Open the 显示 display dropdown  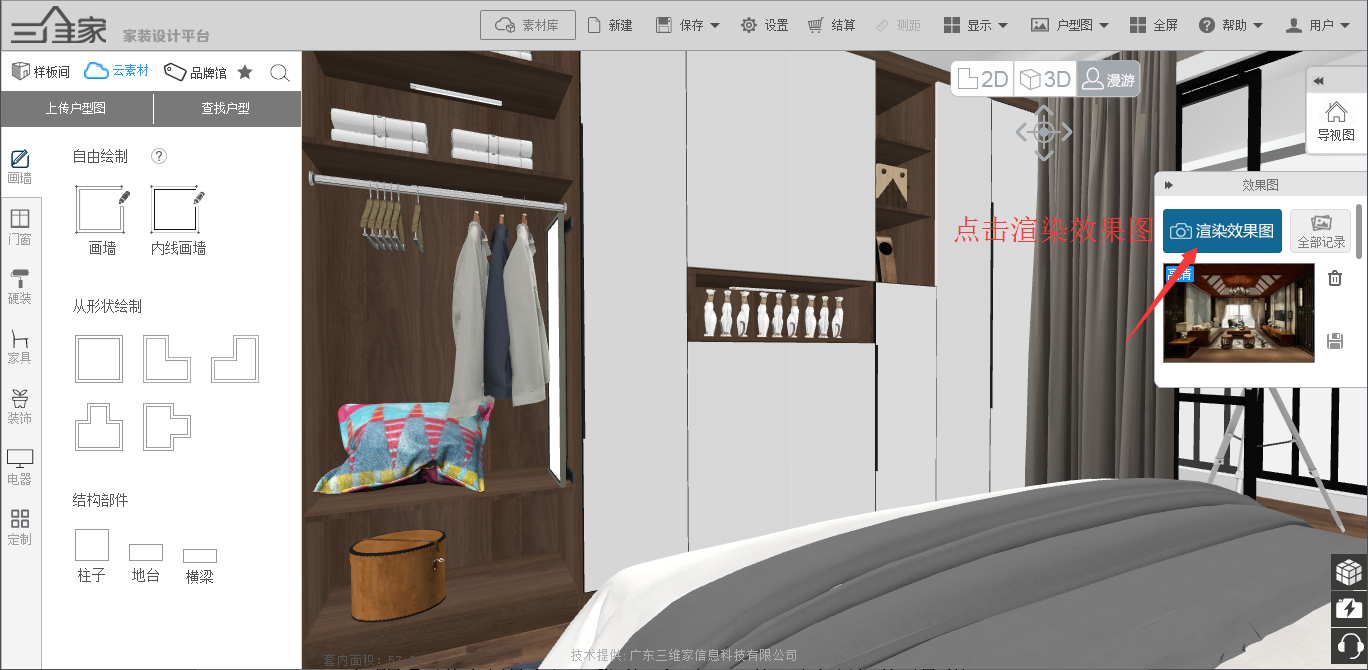975,25
